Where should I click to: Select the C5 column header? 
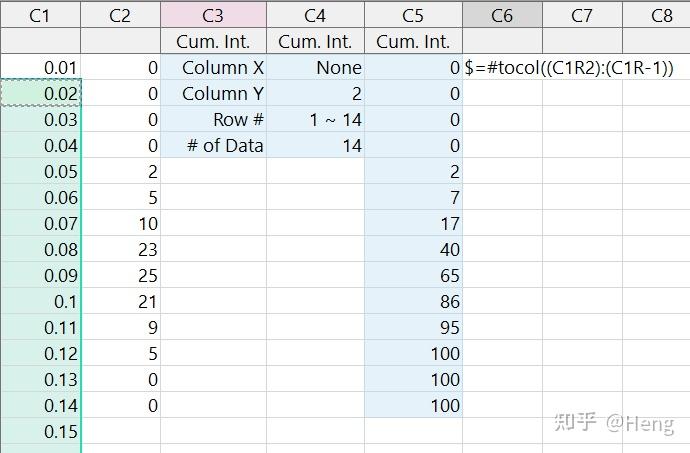(413, 15)
